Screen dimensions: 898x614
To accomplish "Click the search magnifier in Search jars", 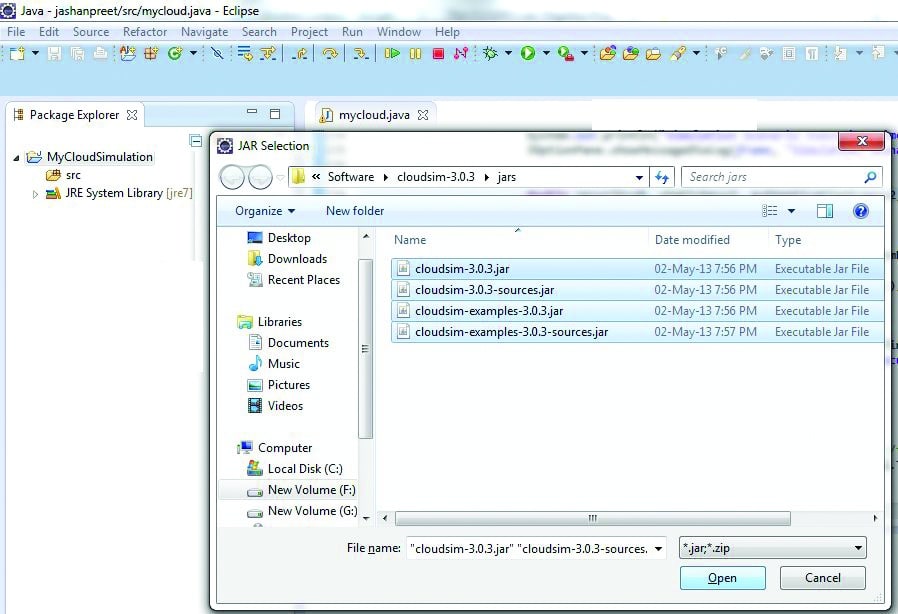I will coord(870,178).
